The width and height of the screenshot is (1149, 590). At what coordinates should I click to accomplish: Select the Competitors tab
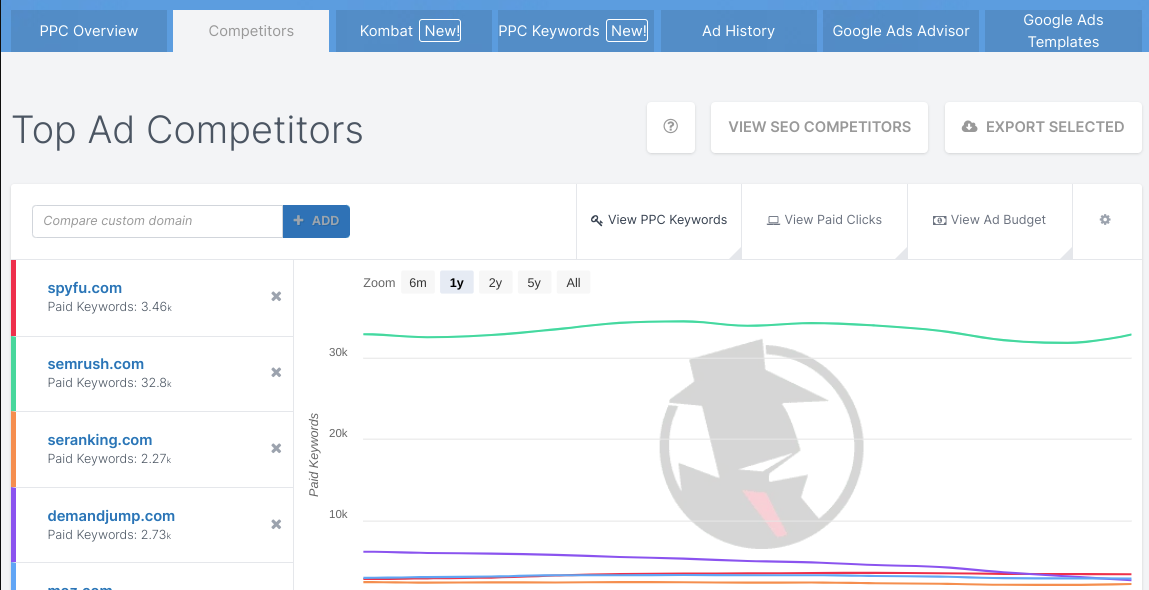click(251, 31)
